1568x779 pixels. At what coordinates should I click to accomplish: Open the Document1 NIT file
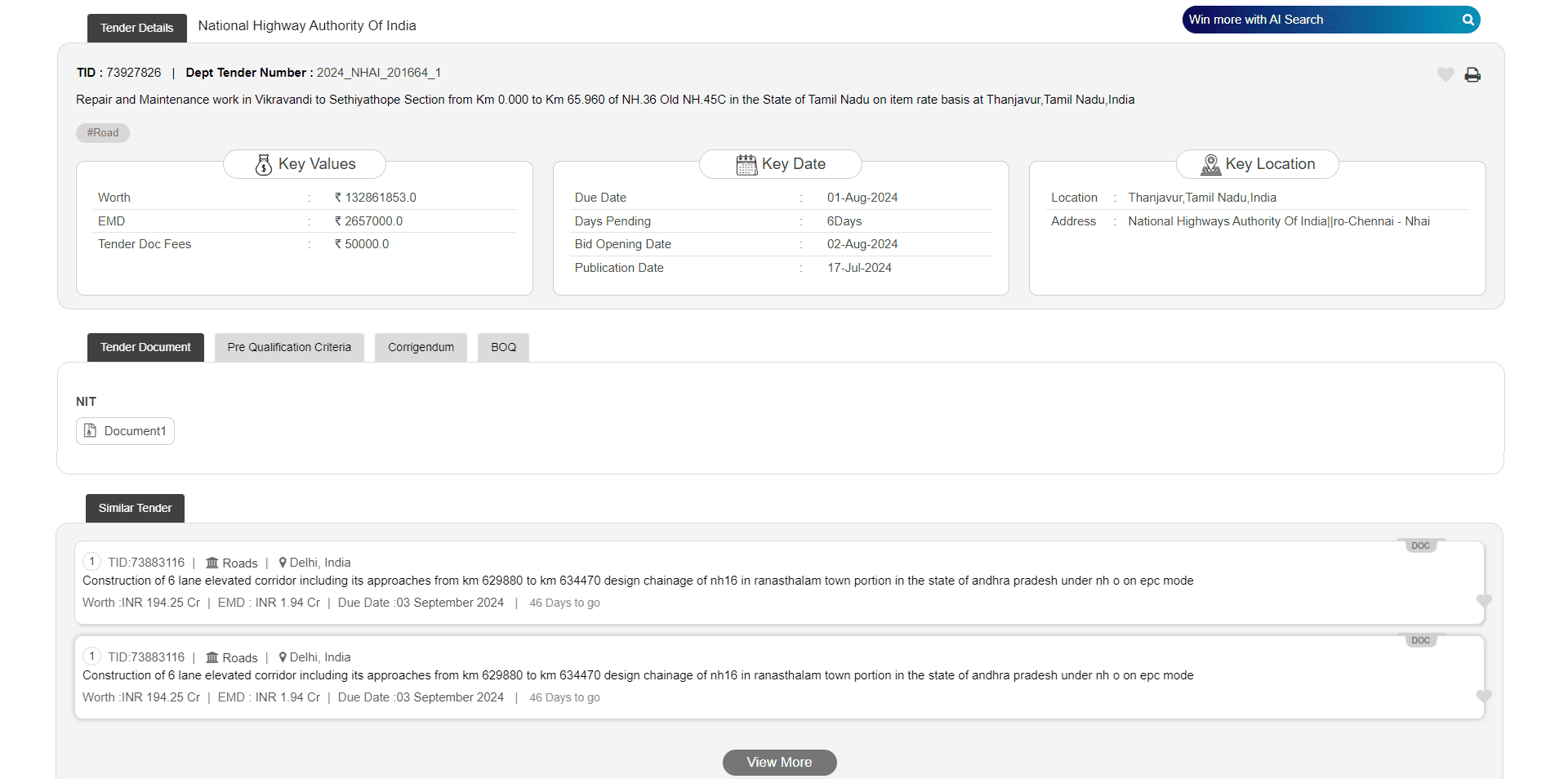126,431
